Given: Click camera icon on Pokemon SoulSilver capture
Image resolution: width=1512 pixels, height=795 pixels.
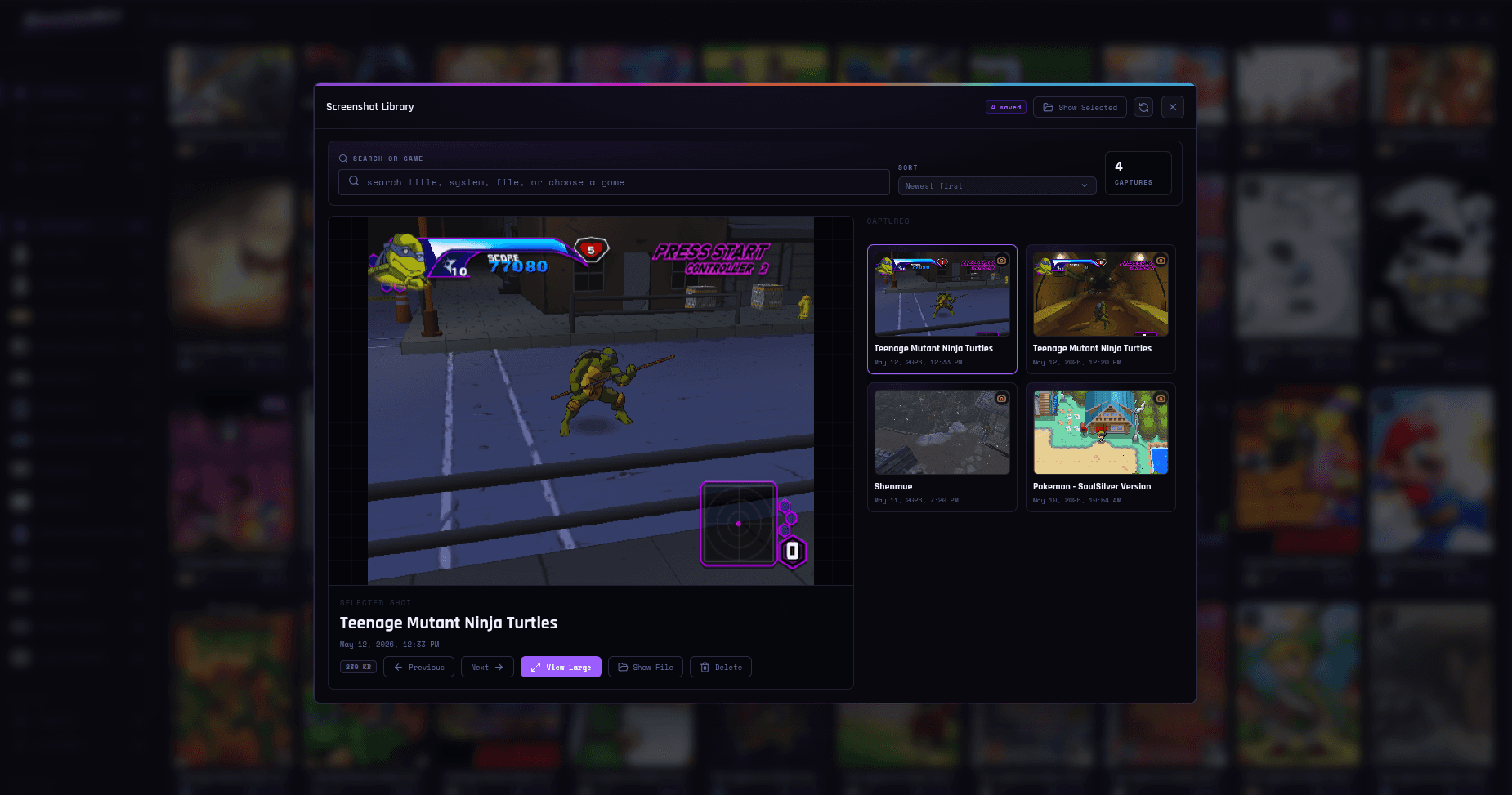Looking at the screenshot, I should (1160, 399).
